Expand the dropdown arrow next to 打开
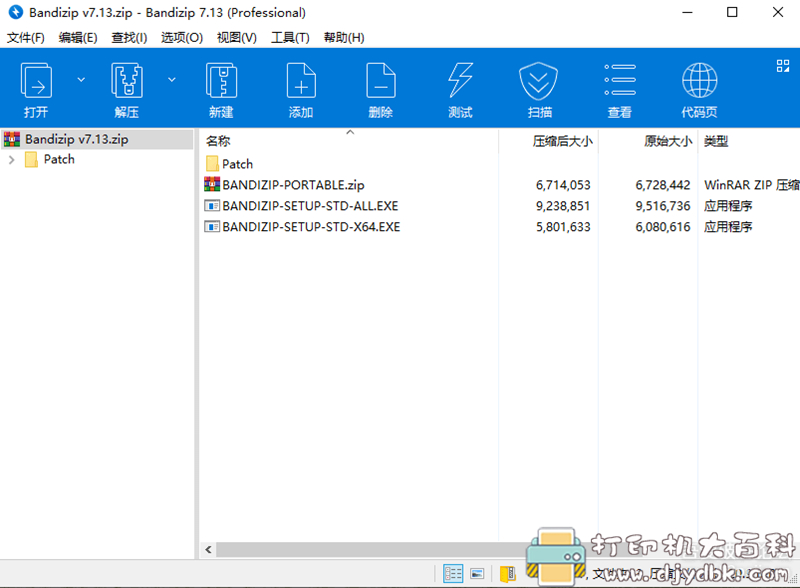Image resolution: width=800 pixels, height=588 pixels. point(81,80)
